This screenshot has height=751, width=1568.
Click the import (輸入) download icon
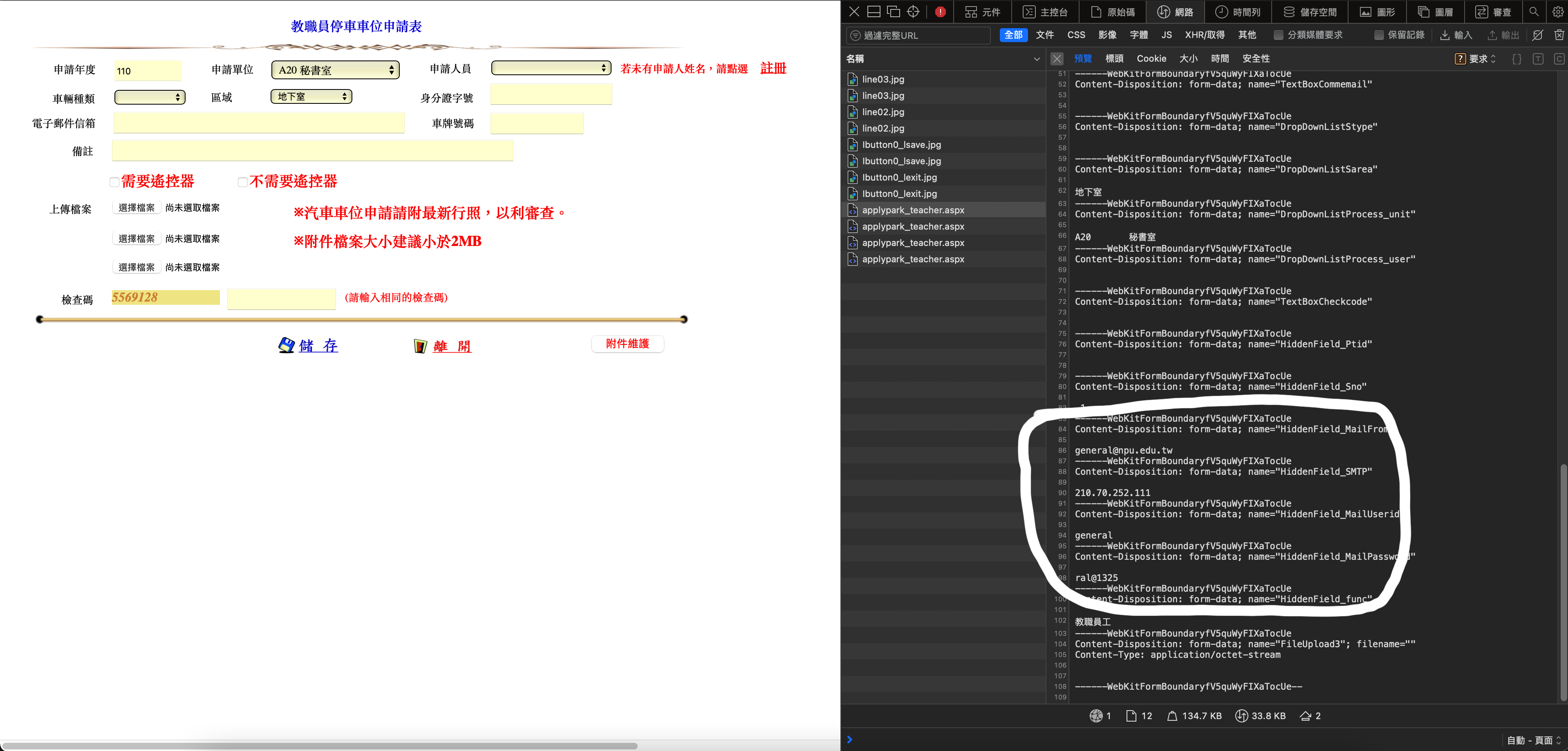(x=1445, y=35)
